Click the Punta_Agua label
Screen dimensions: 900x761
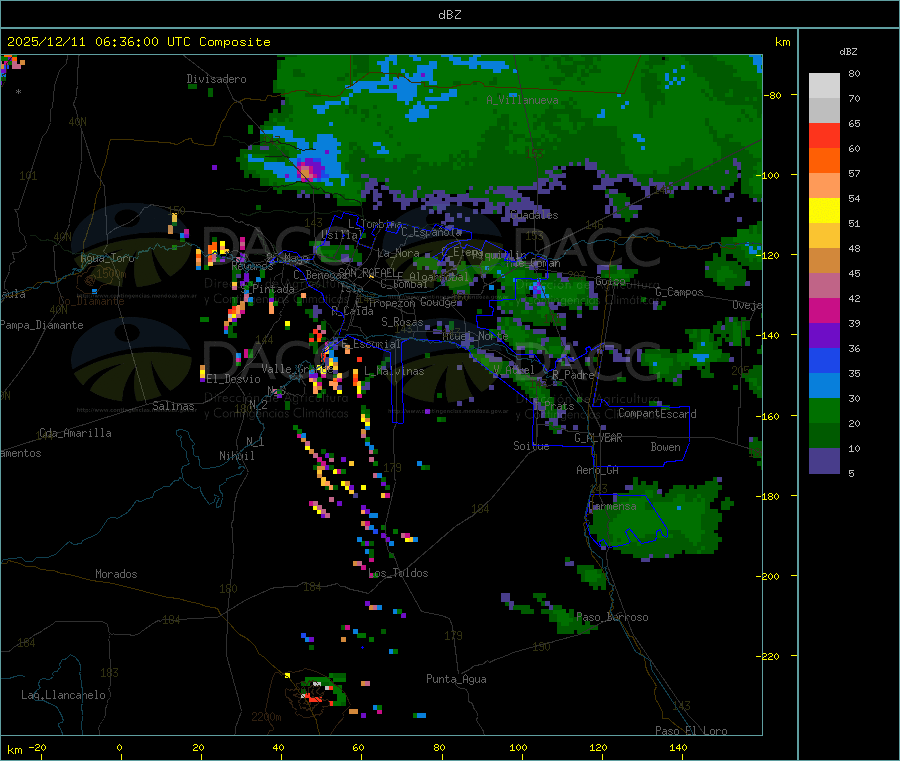pyautogui.click(x=456, y=679)
